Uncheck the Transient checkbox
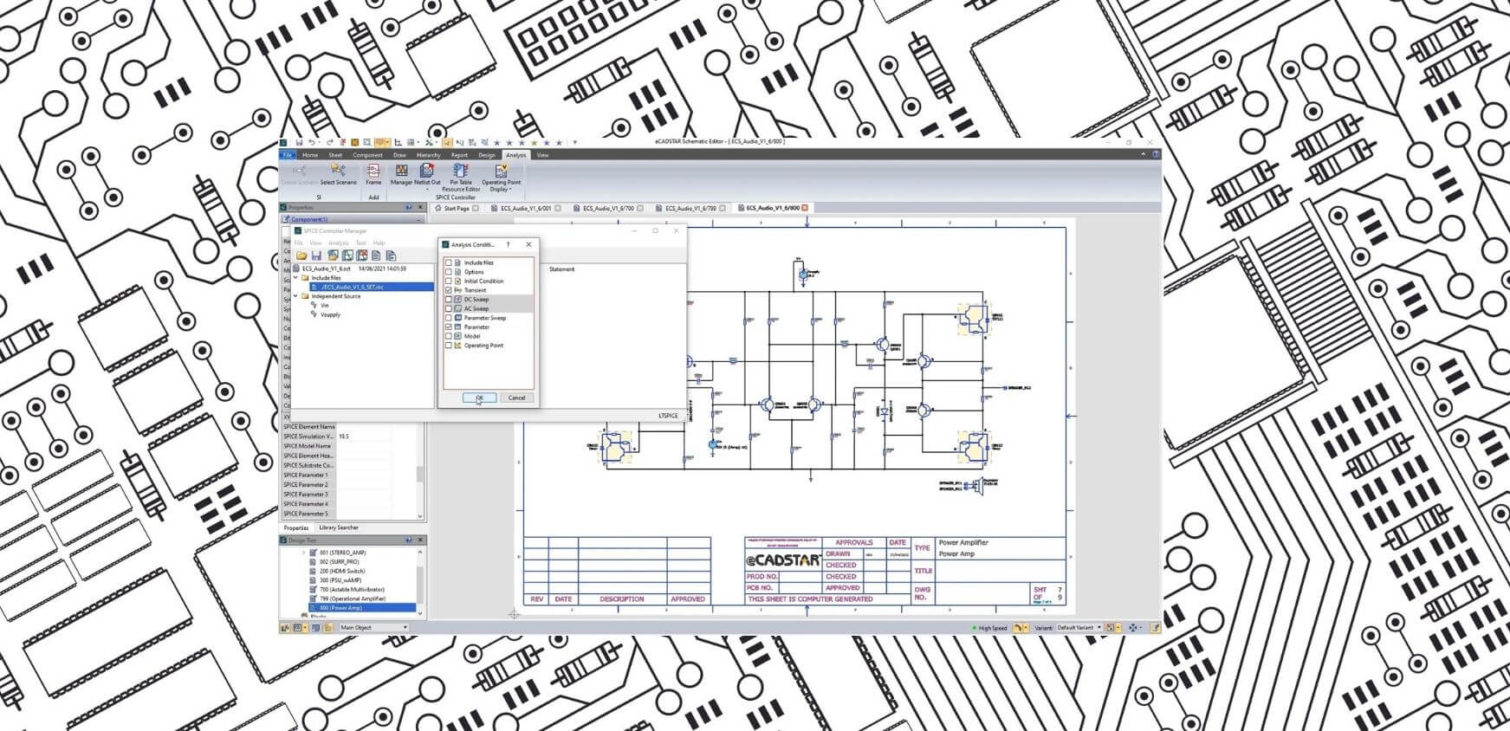This screenshot has height=731, width=1510. (448, 290)
